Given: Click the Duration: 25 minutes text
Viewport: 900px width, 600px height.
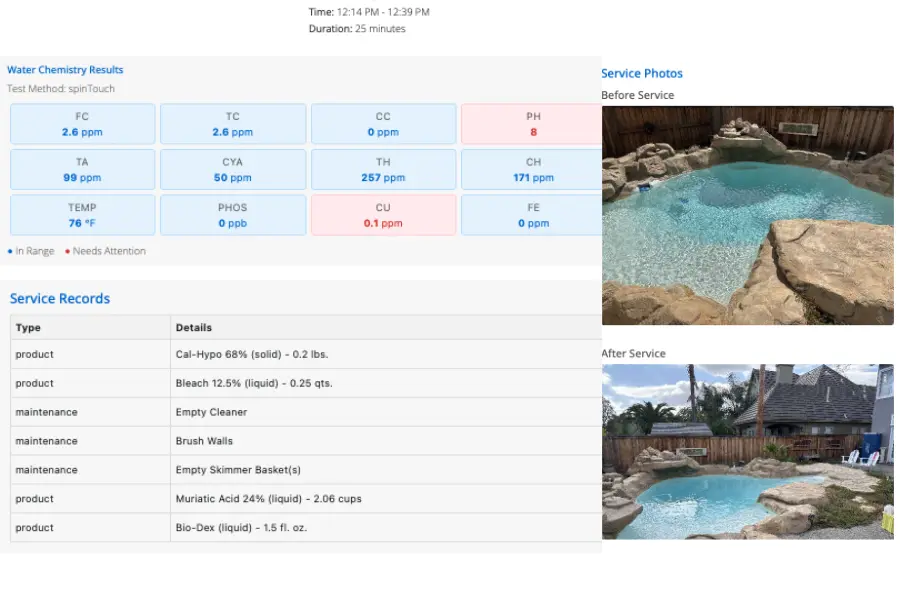Looking at the screenshot, I should coord(357,29).
